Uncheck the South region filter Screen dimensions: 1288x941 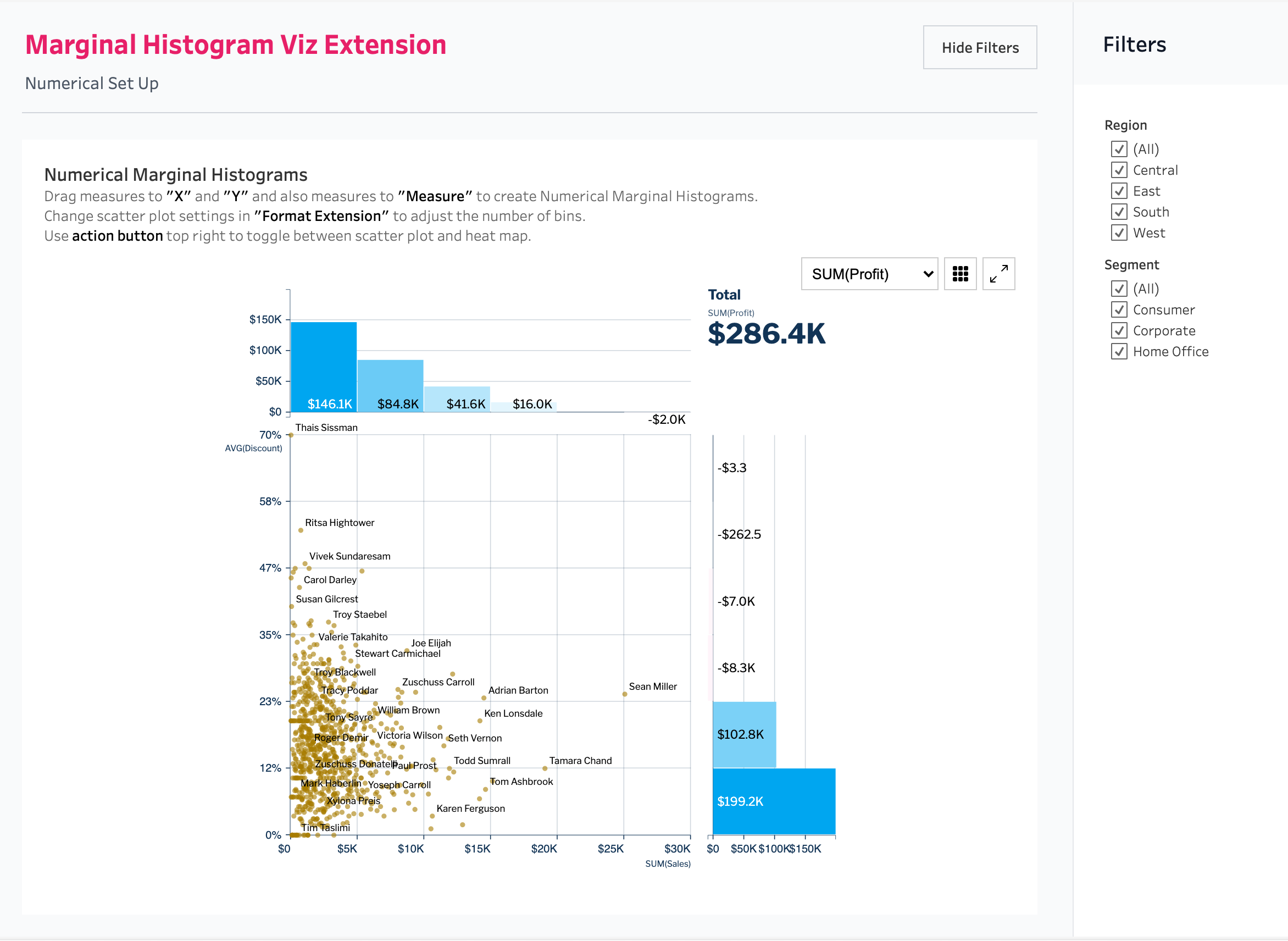pyautogui.click(x=1118, y=212)
